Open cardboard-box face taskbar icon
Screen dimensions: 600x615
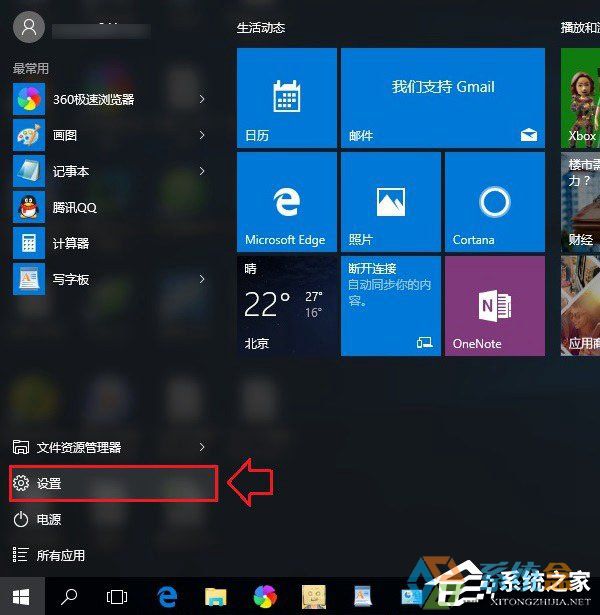coord(314,597)
